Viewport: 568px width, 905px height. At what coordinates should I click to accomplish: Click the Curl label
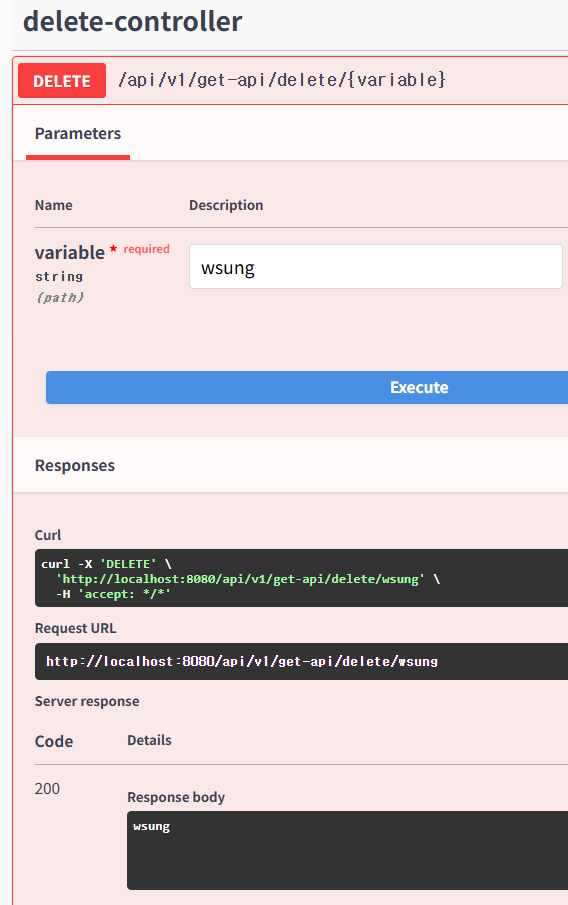(x=48, y=535)
